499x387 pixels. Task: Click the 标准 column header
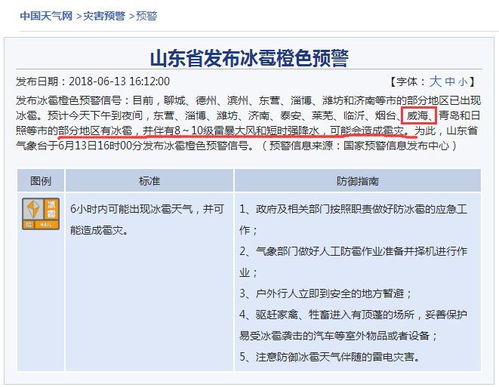click(x=149, y=181)
